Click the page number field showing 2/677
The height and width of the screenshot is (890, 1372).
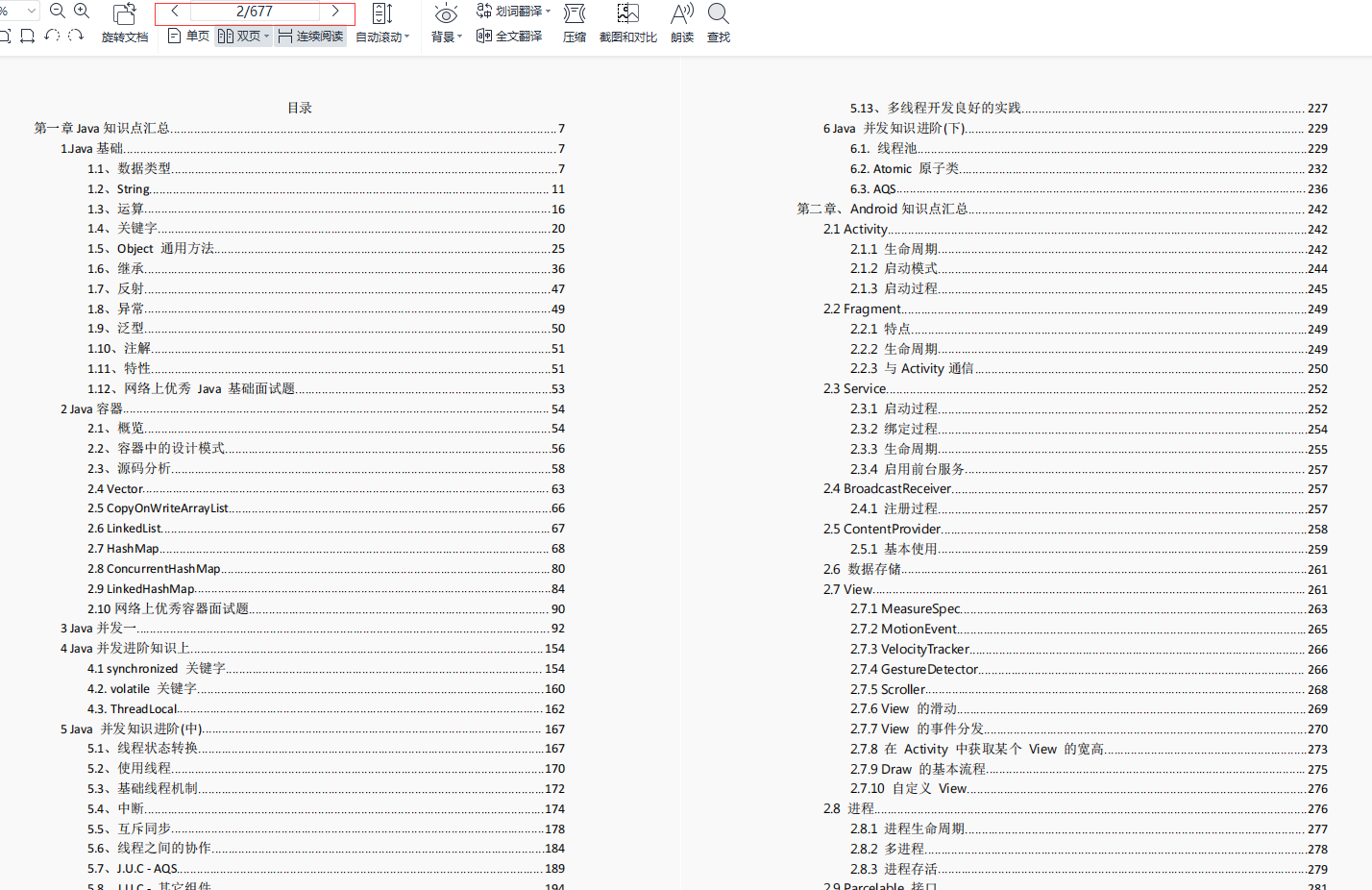255,12
